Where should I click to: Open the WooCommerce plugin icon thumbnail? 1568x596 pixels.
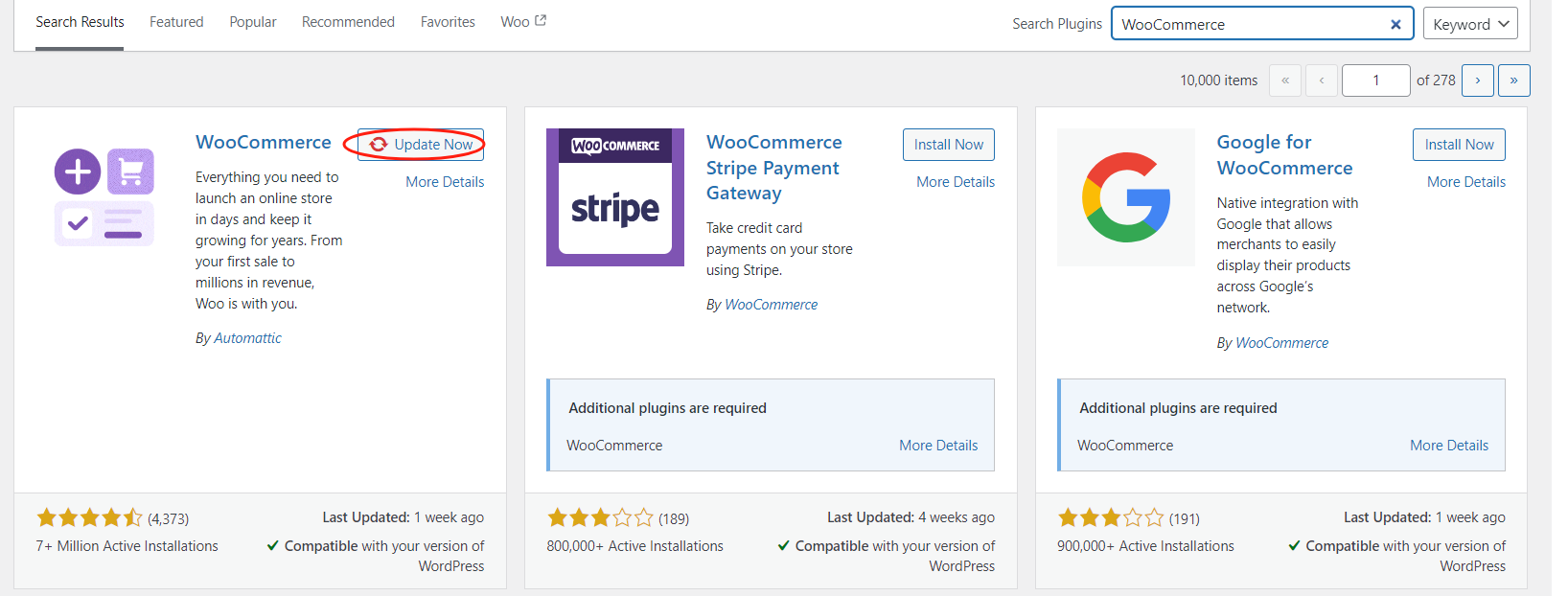pyautogui.click(x=104, y=197)
